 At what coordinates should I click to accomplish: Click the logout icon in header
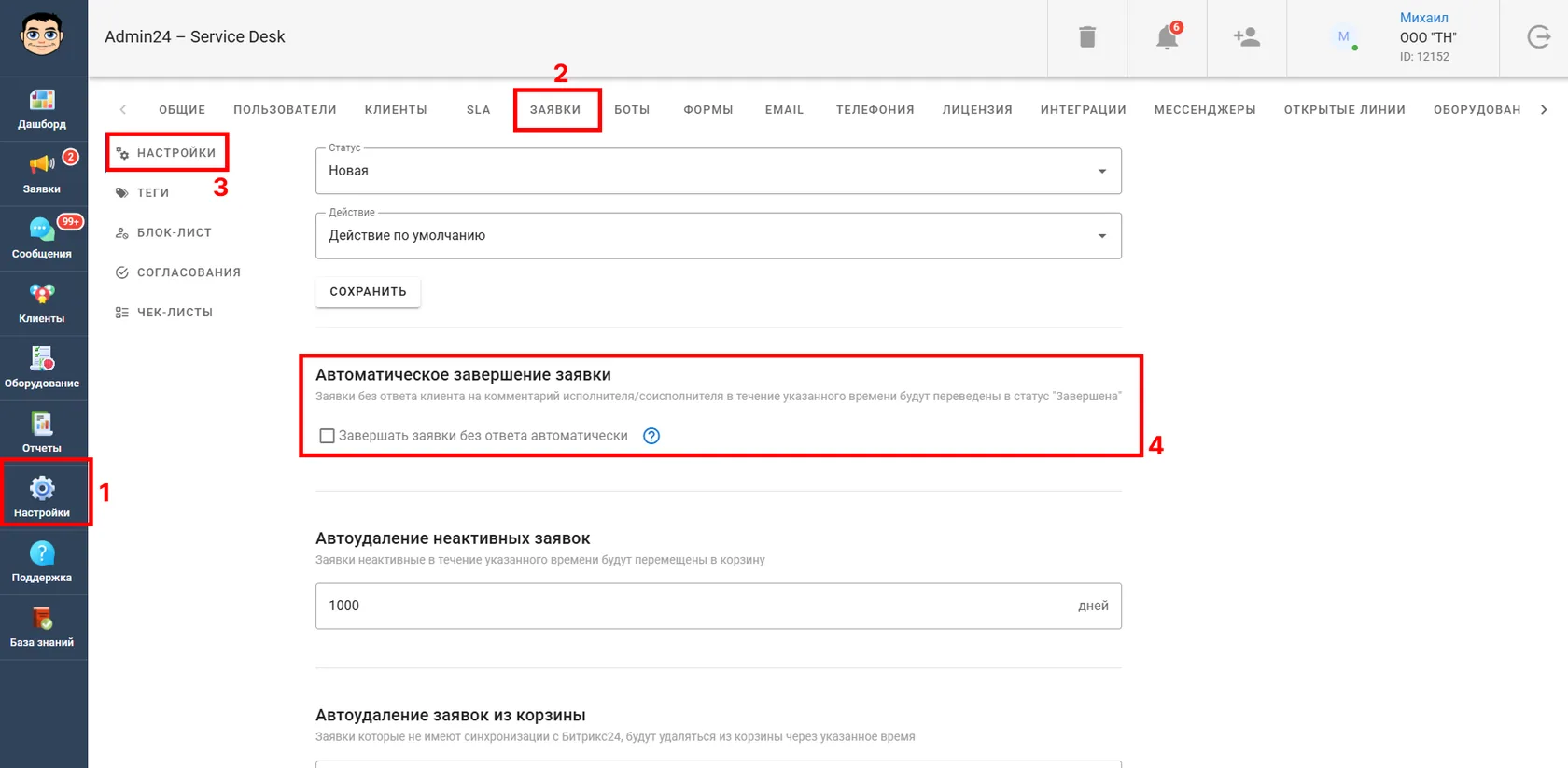1539,37
